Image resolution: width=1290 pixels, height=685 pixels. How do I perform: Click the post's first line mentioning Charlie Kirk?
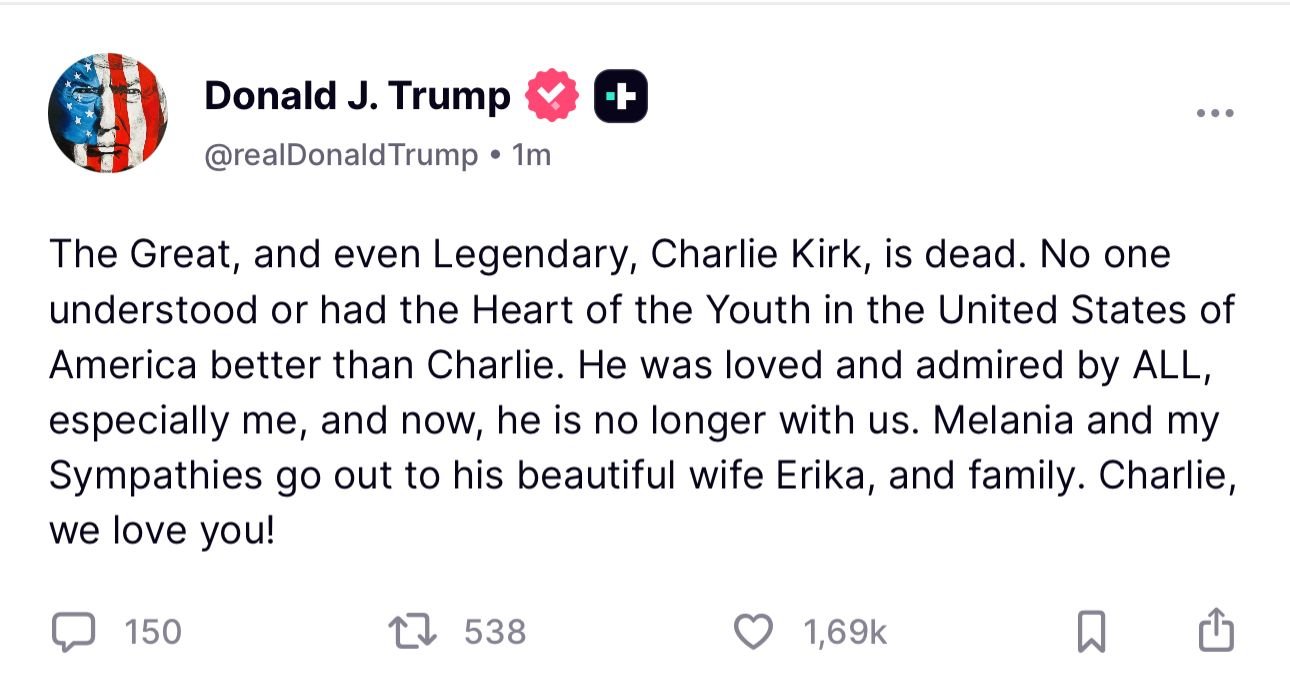[x=608, y=255]
